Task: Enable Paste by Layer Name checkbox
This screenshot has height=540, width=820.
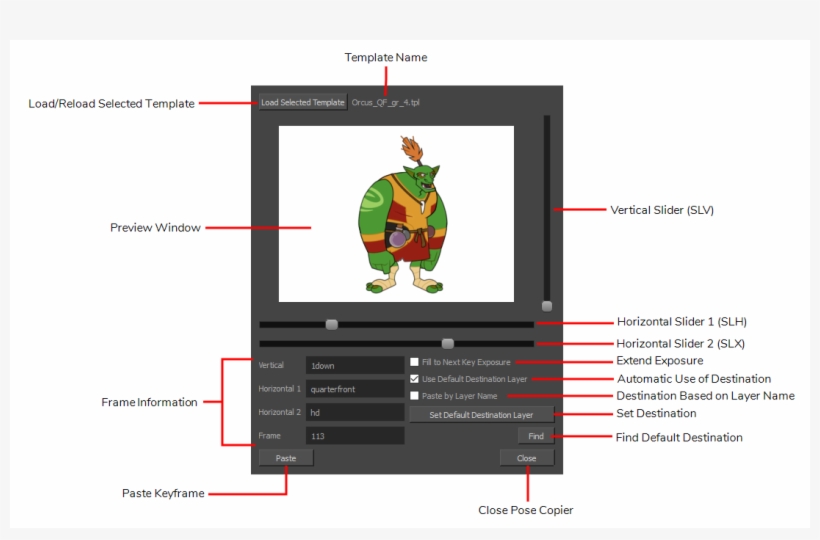Action: tap(415, 396)
